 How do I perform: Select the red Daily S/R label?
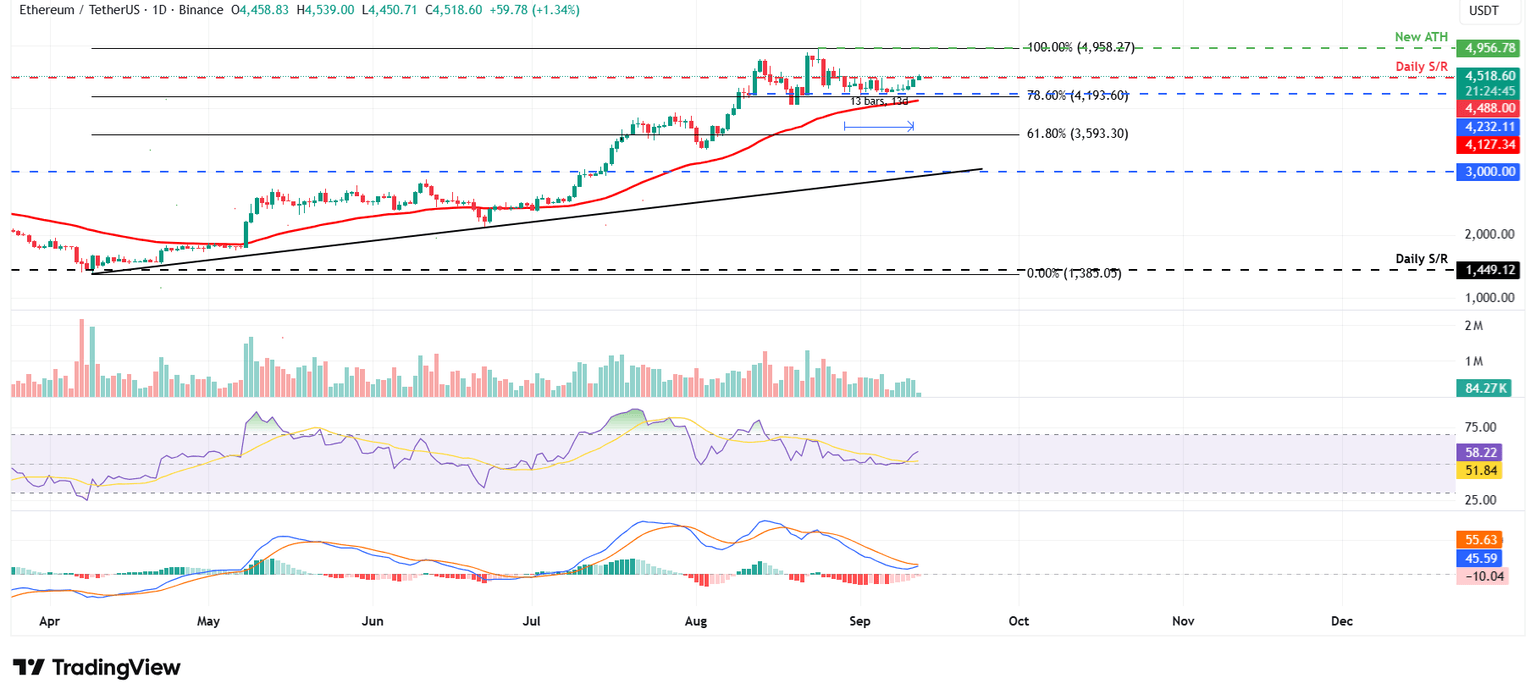pyautogui.click(x=1423, y=66)
